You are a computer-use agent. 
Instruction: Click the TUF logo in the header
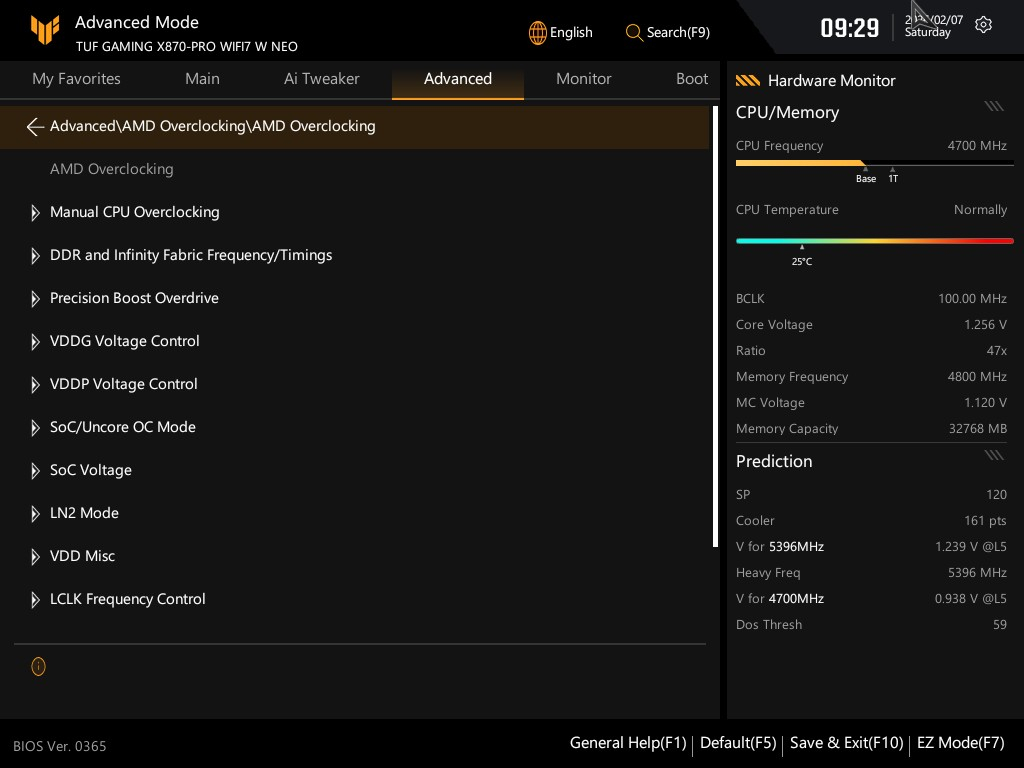pyautogui.click(x=45, y=31)
